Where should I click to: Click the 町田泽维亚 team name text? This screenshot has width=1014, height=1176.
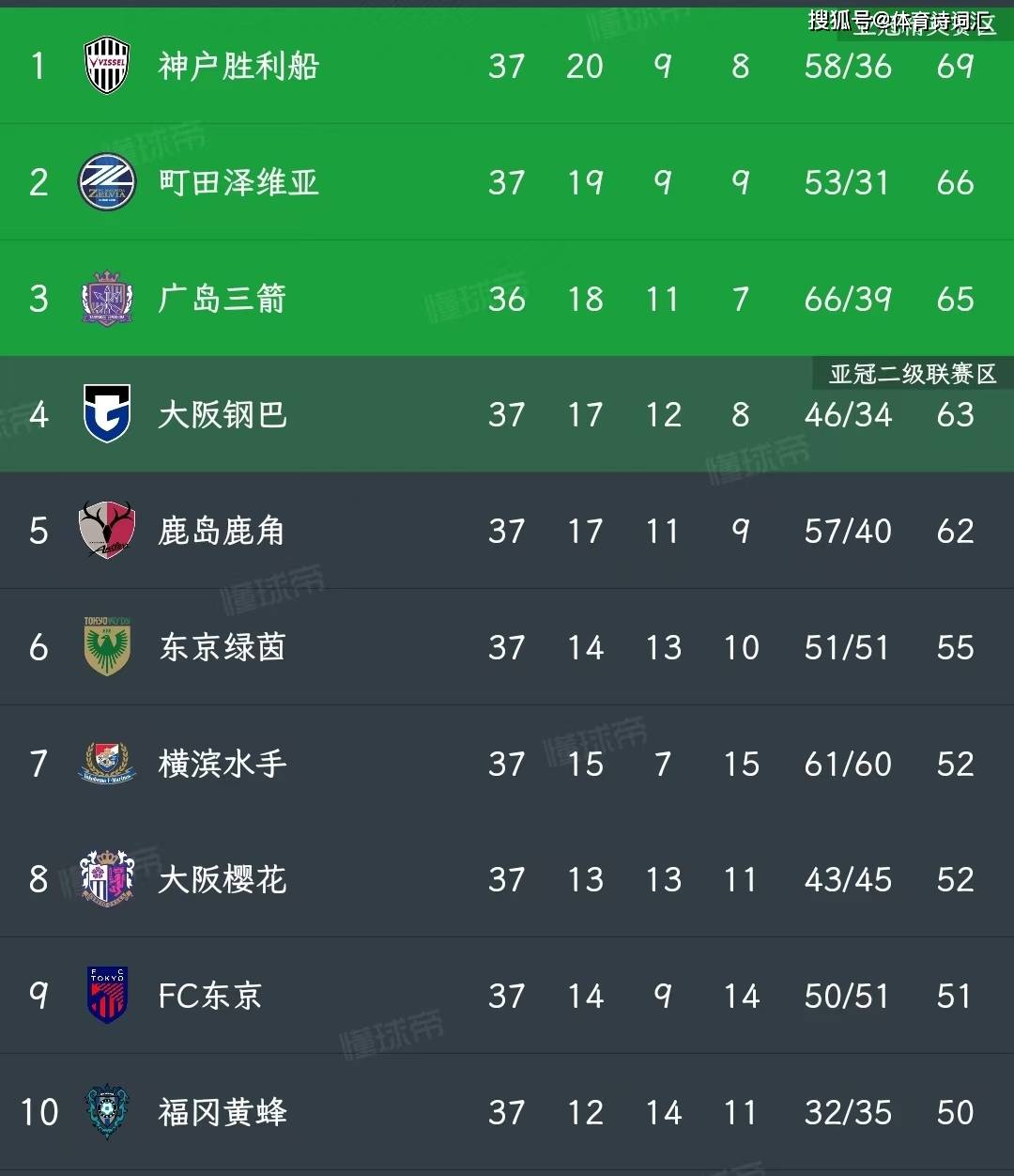pos(238,182)
